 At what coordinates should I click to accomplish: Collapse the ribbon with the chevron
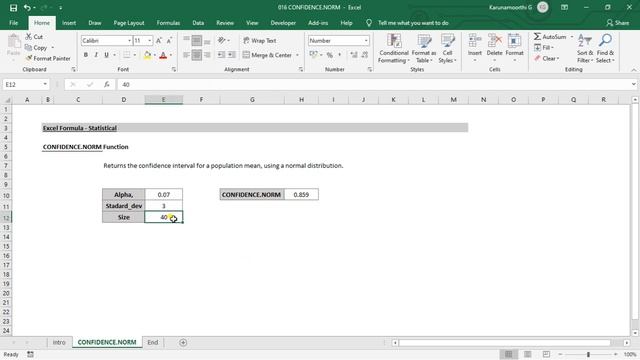633,70
